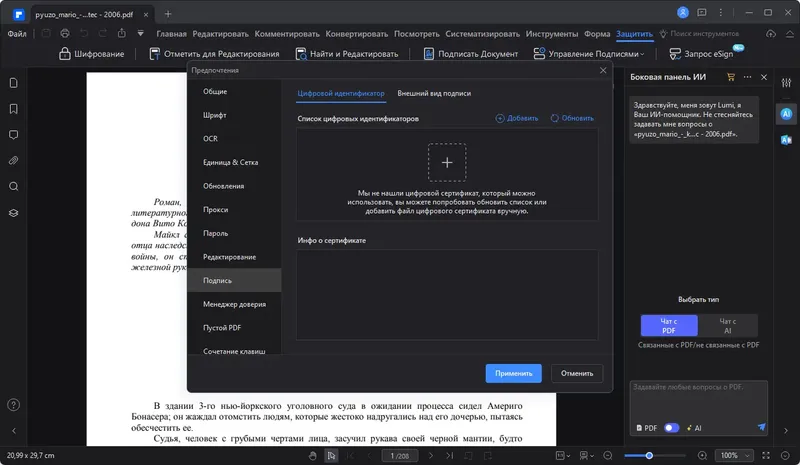Image resolution: width=800 pixels, height=465 pixels.
Task: Switch to the Систематизировать tab
Action: click(482, 34)
